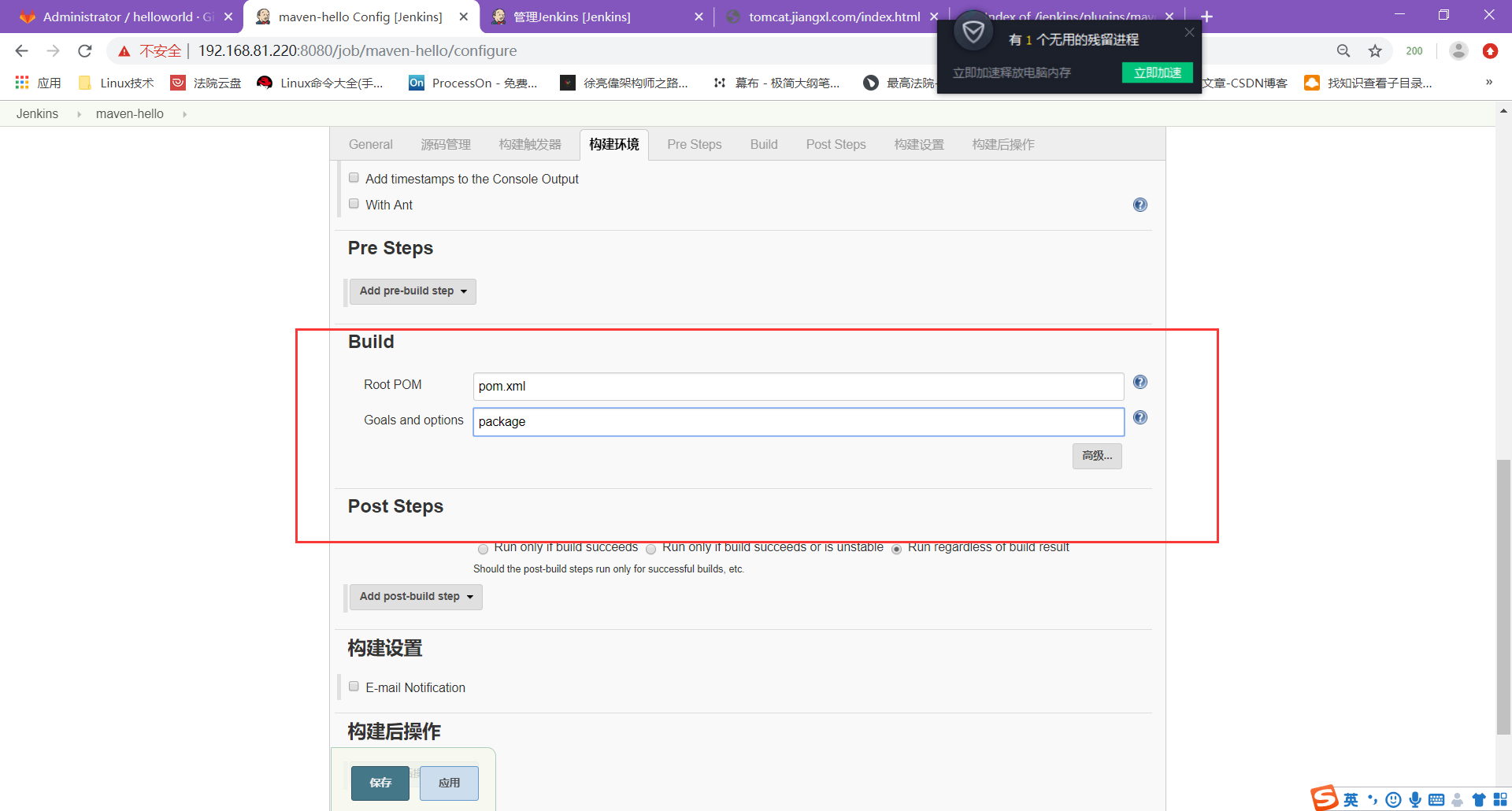Image resolution: width=1512 pixels, height=811 pixels.
Task: Open a new browser tab
Action: pyautogui.click(x=1206, y=17)
